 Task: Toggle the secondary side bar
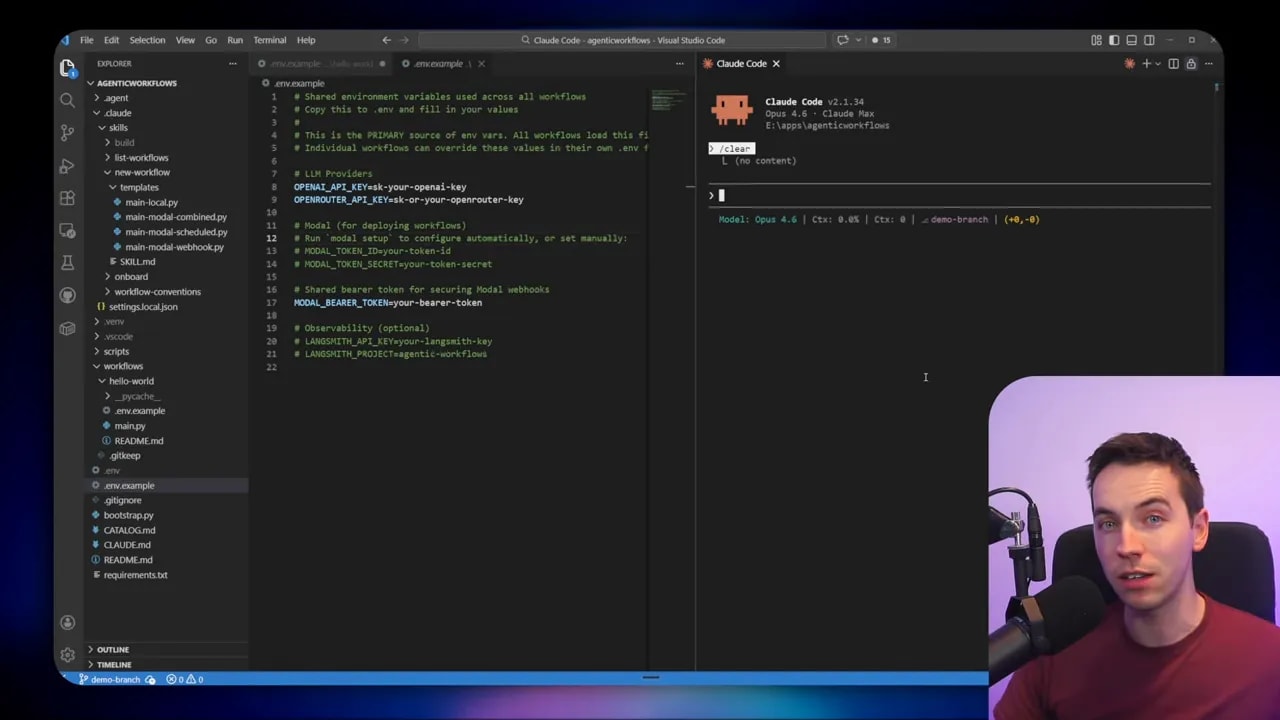(x=1149, y=40)
